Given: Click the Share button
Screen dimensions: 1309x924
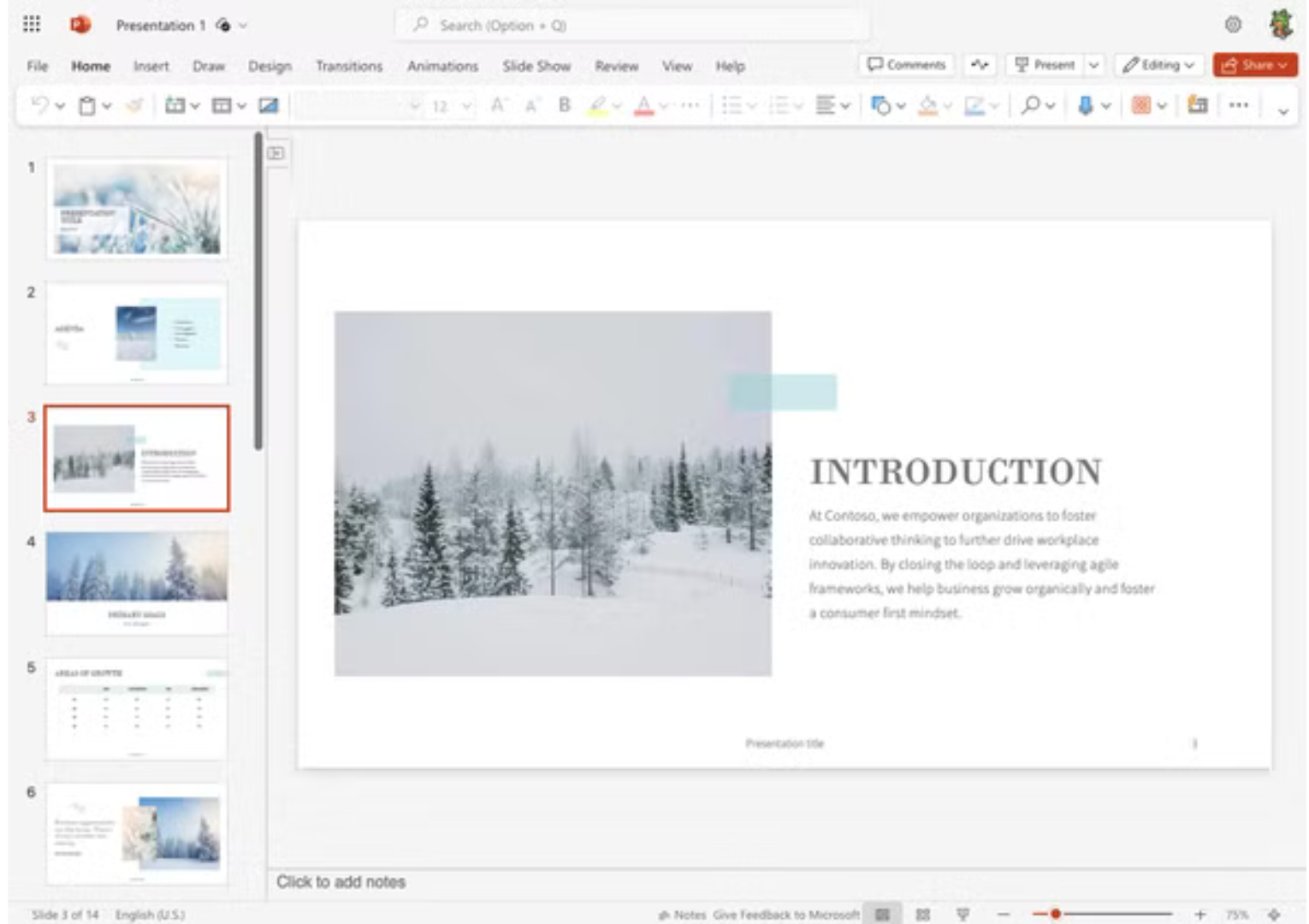Looking at the screenshot, I should (x=1254, y=65).
